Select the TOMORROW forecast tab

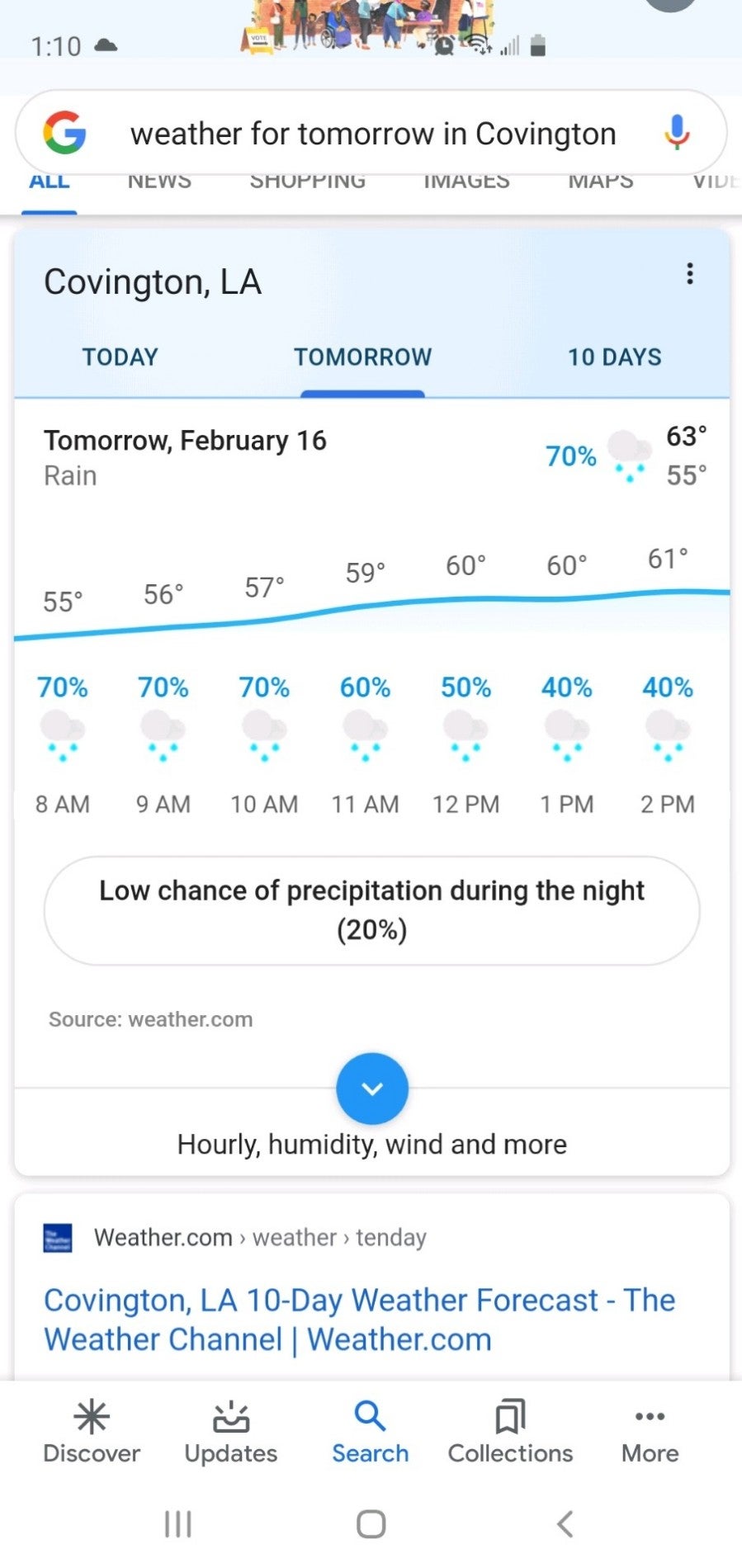(x=363, y=357)
